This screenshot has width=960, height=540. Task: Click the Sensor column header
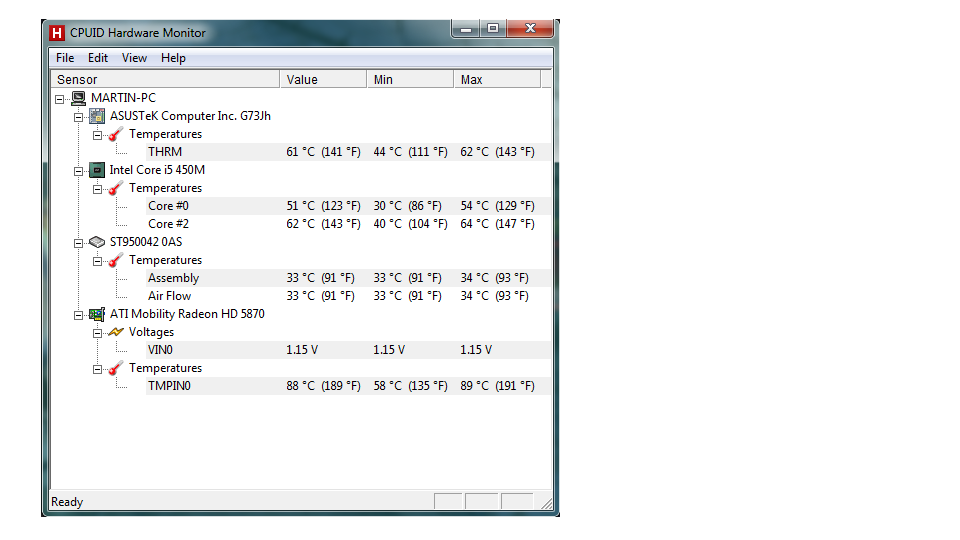(165, 80)
